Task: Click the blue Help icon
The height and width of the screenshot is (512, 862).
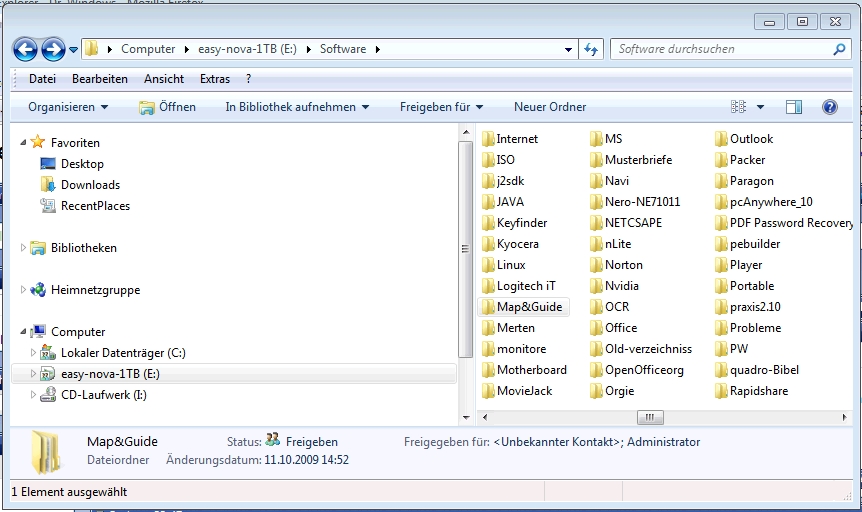Action: [830, 107]
